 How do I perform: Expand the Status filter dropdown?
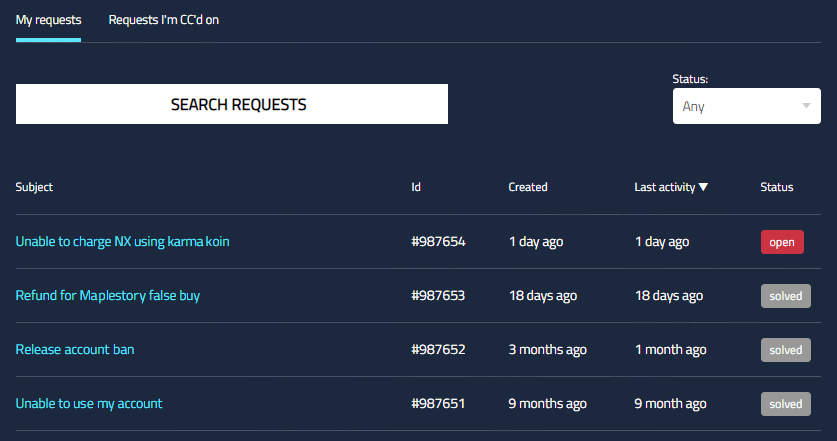tap(746, 106)
